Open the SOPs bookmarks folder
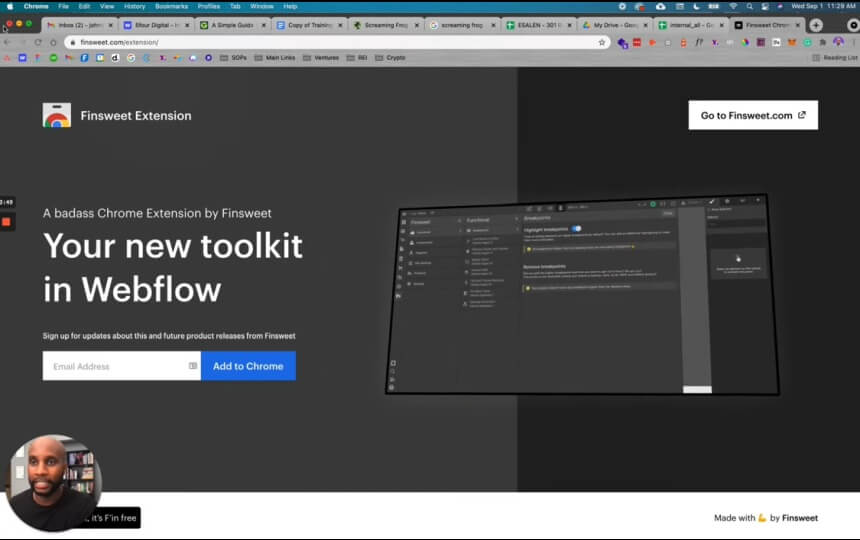Image resolution: width=860 pixels, height=540 pixels. pyautogui.click(x=233, y=58)
